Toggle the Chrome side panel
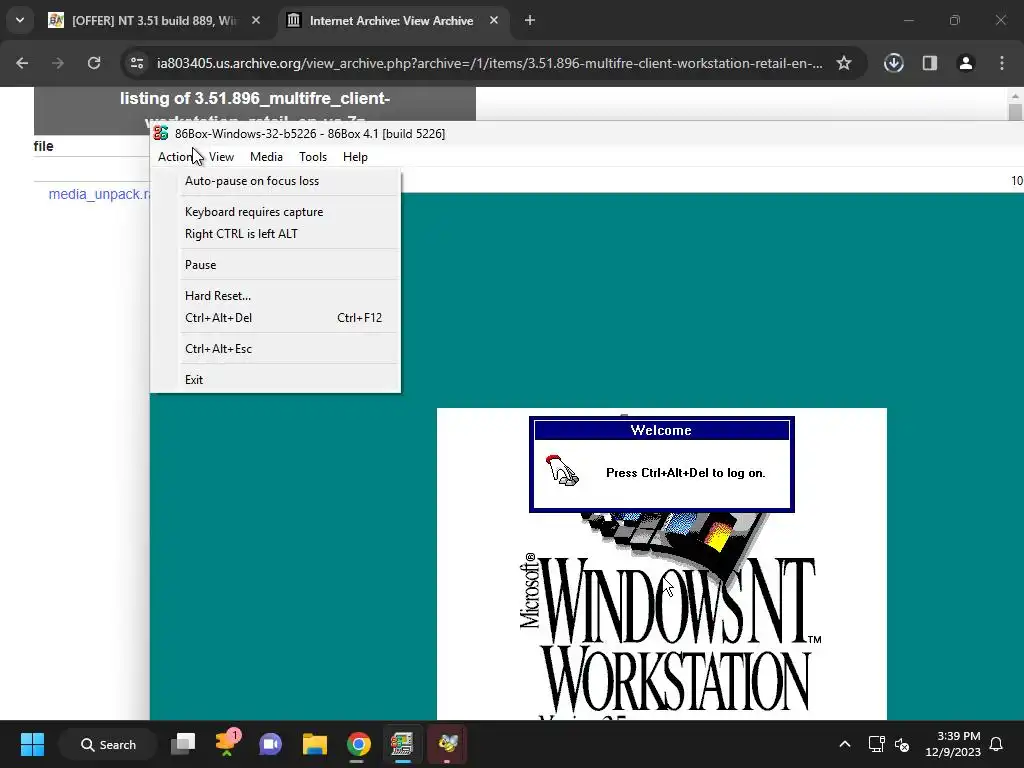1024x768 pixels. (929, 63)
